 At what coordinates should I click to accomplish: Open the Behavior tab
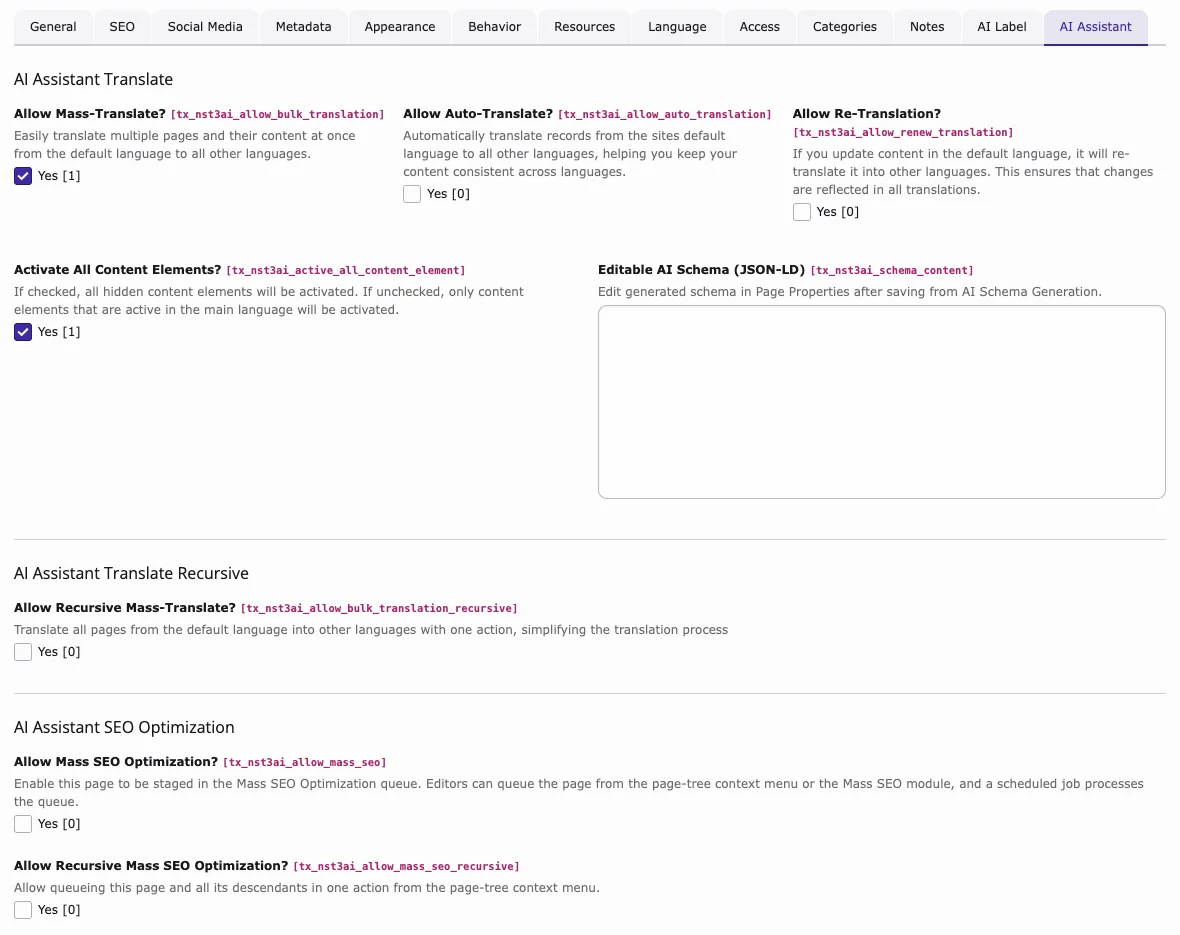(x=494, y=27)
